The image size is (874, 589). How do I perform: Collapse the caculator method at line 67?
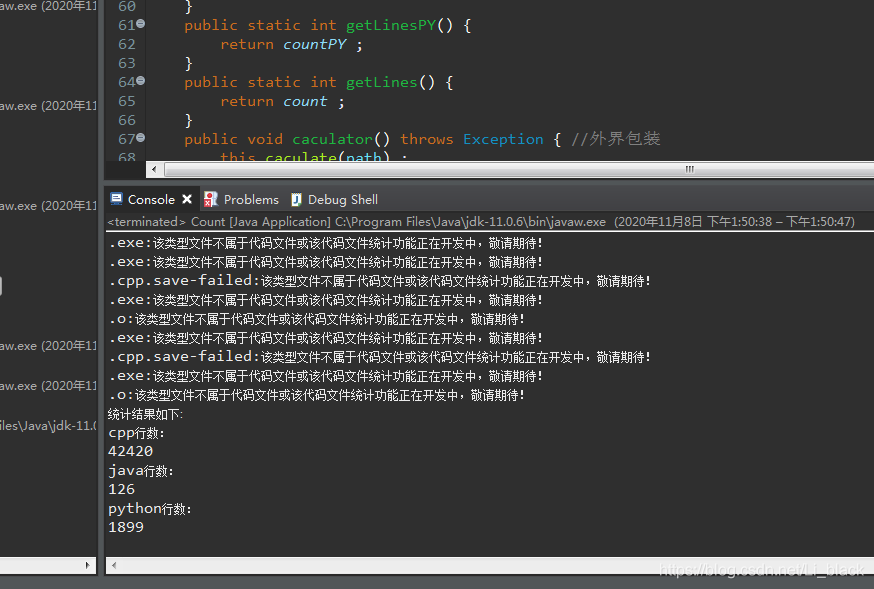pyautogui.click(x=140, y=137)
